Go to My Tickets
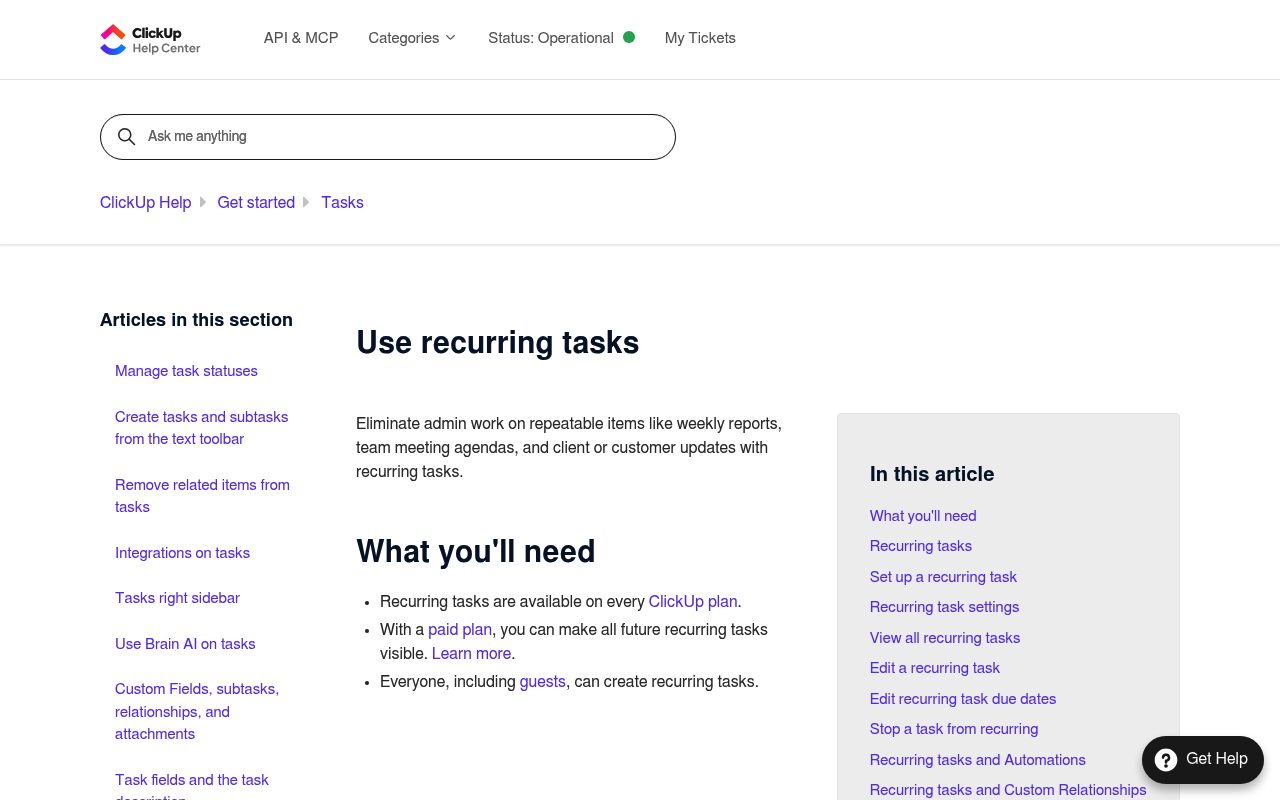This screenshot has height=800, width=1280. coord(700,38)
